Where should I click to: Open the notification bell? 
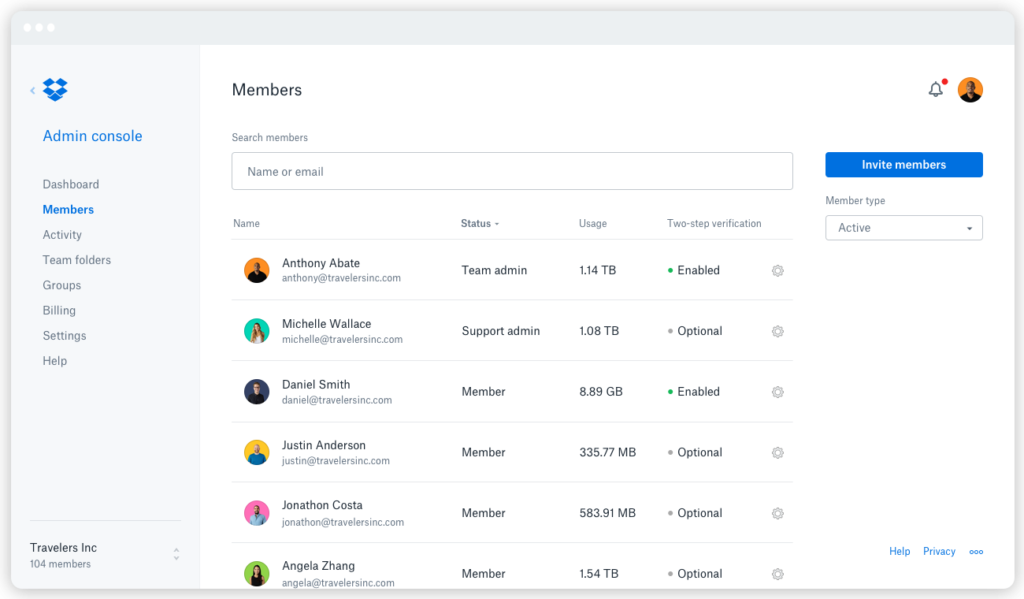[936, 89]
